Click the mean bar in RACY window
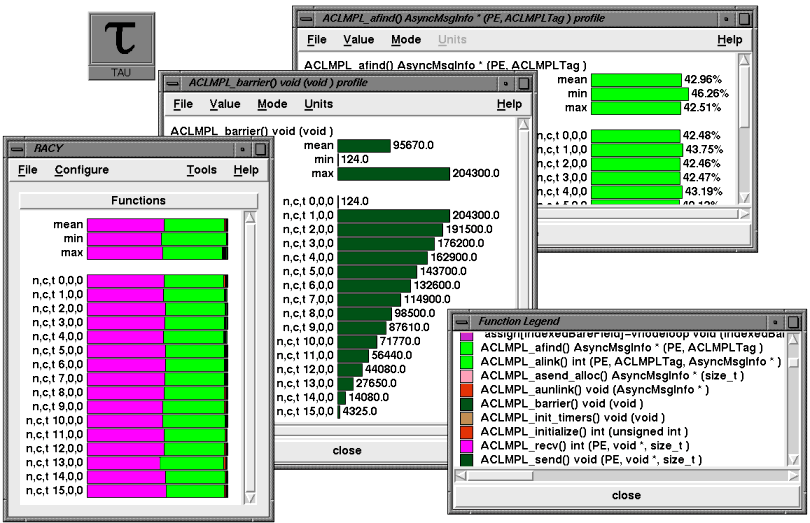Screen dimensions: 810x523 click(157, 225)
